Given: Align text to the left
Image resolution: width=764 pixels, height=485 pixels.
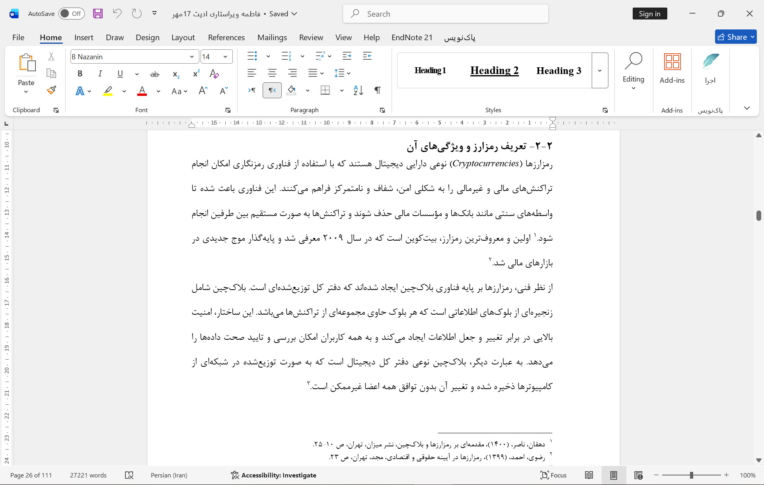Looking at the screenshot, I should pyautogui.click(x=251, y=73).
